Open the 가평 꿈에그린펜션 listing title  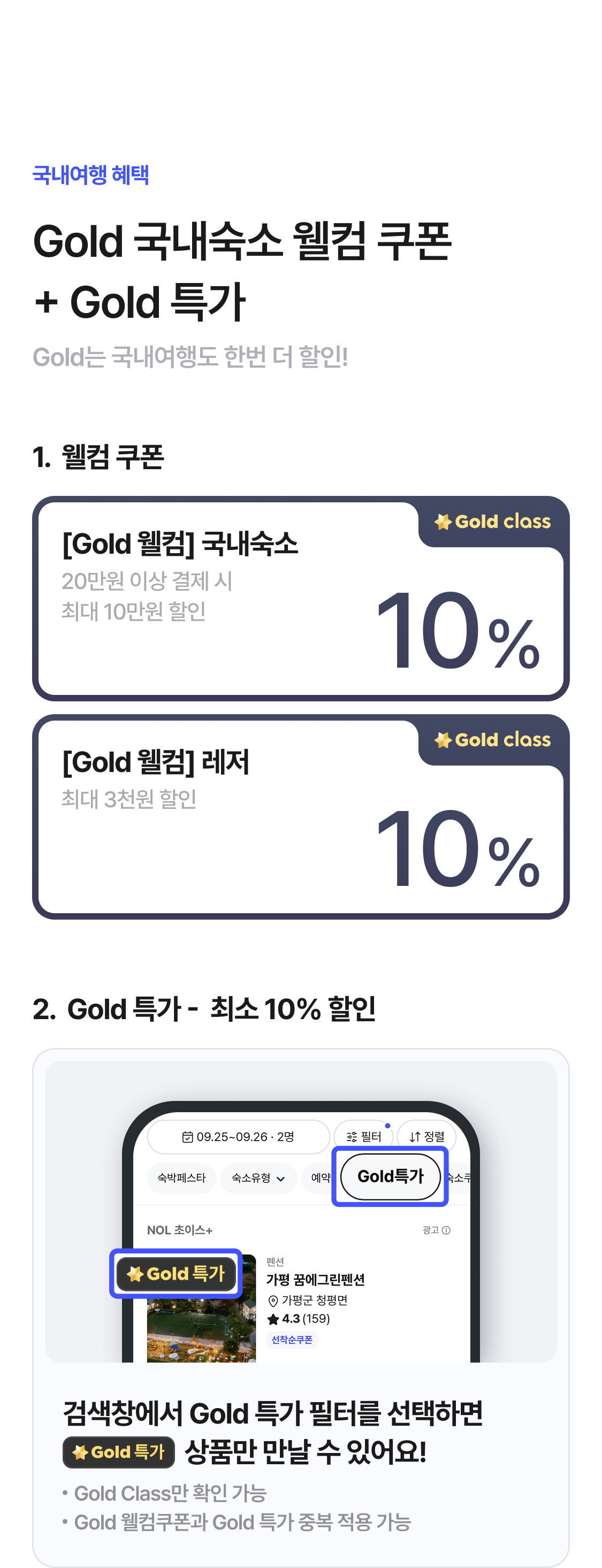[315, 1280]
